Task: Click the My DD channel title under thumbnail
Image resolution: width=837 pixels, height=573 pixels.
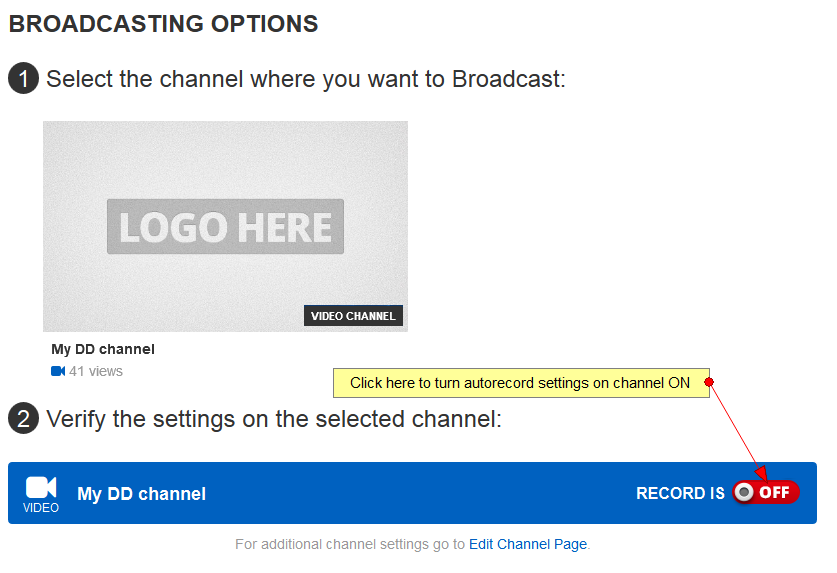Action: 103,349
